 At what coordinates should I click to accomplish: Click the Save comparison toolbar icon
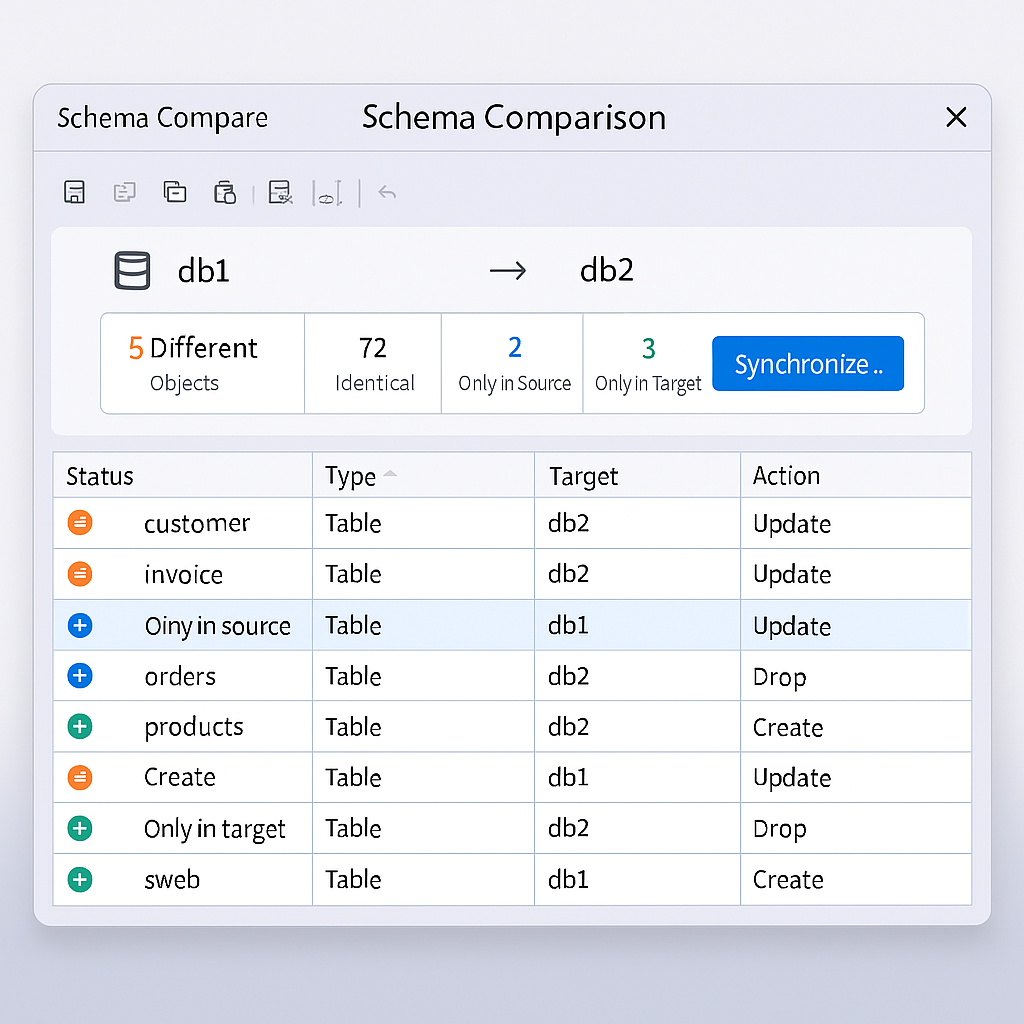click(x=74, y=192)
